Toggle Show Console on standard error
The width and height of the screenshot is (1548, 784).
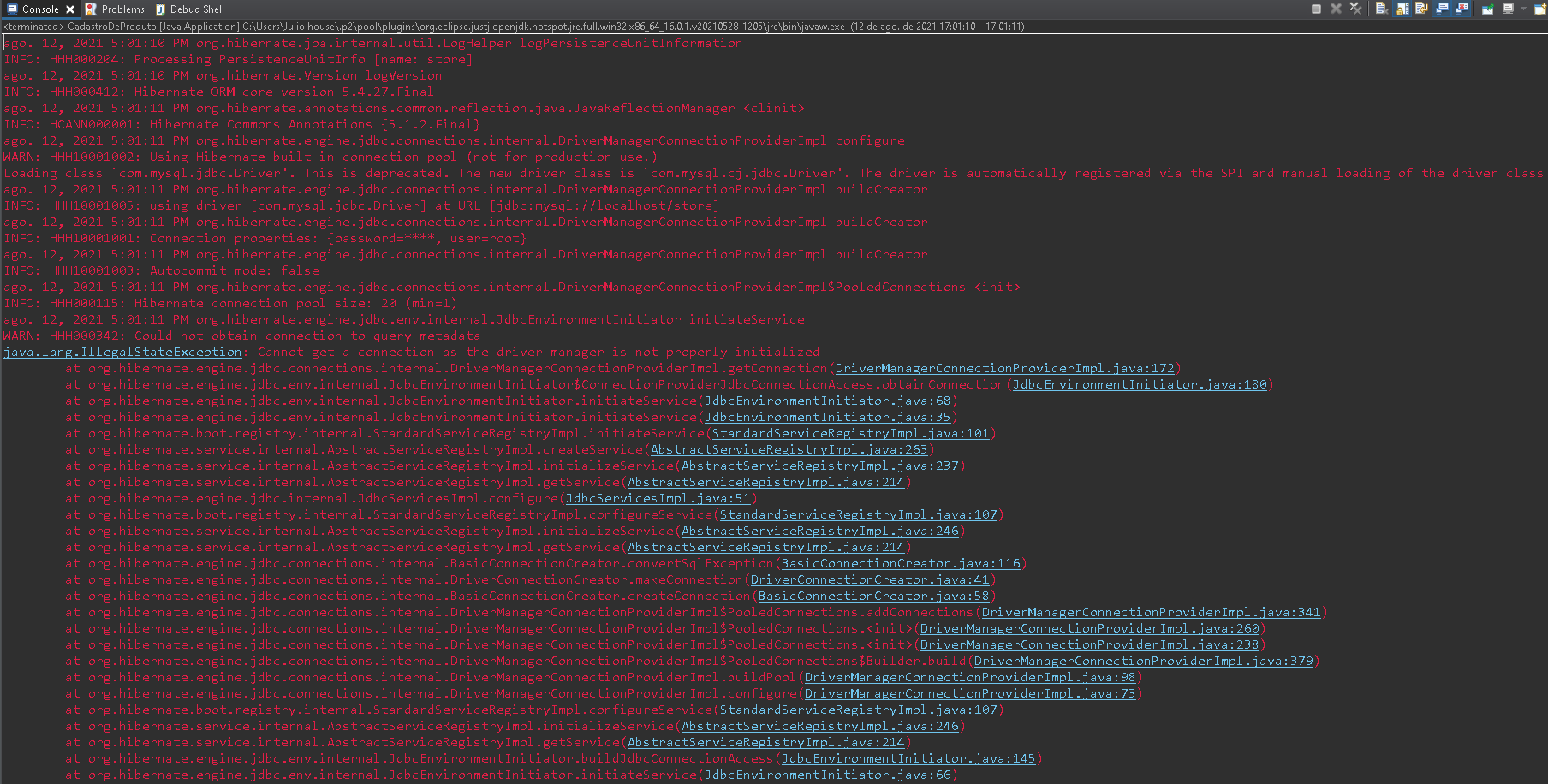pos(1462,9)
